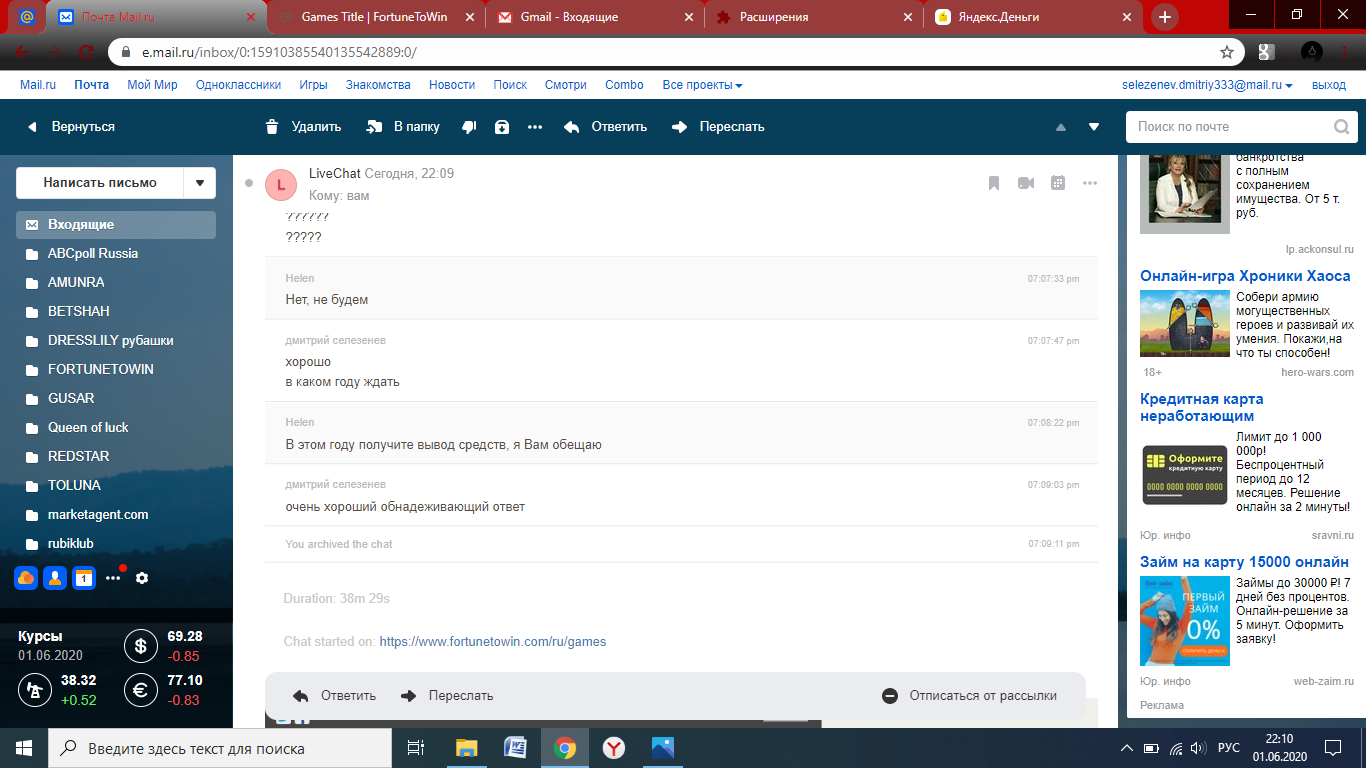Open more actions three-dots in toolbar
The width and height of the screenshot is (1366, 768).
click(x=535, y=127)
